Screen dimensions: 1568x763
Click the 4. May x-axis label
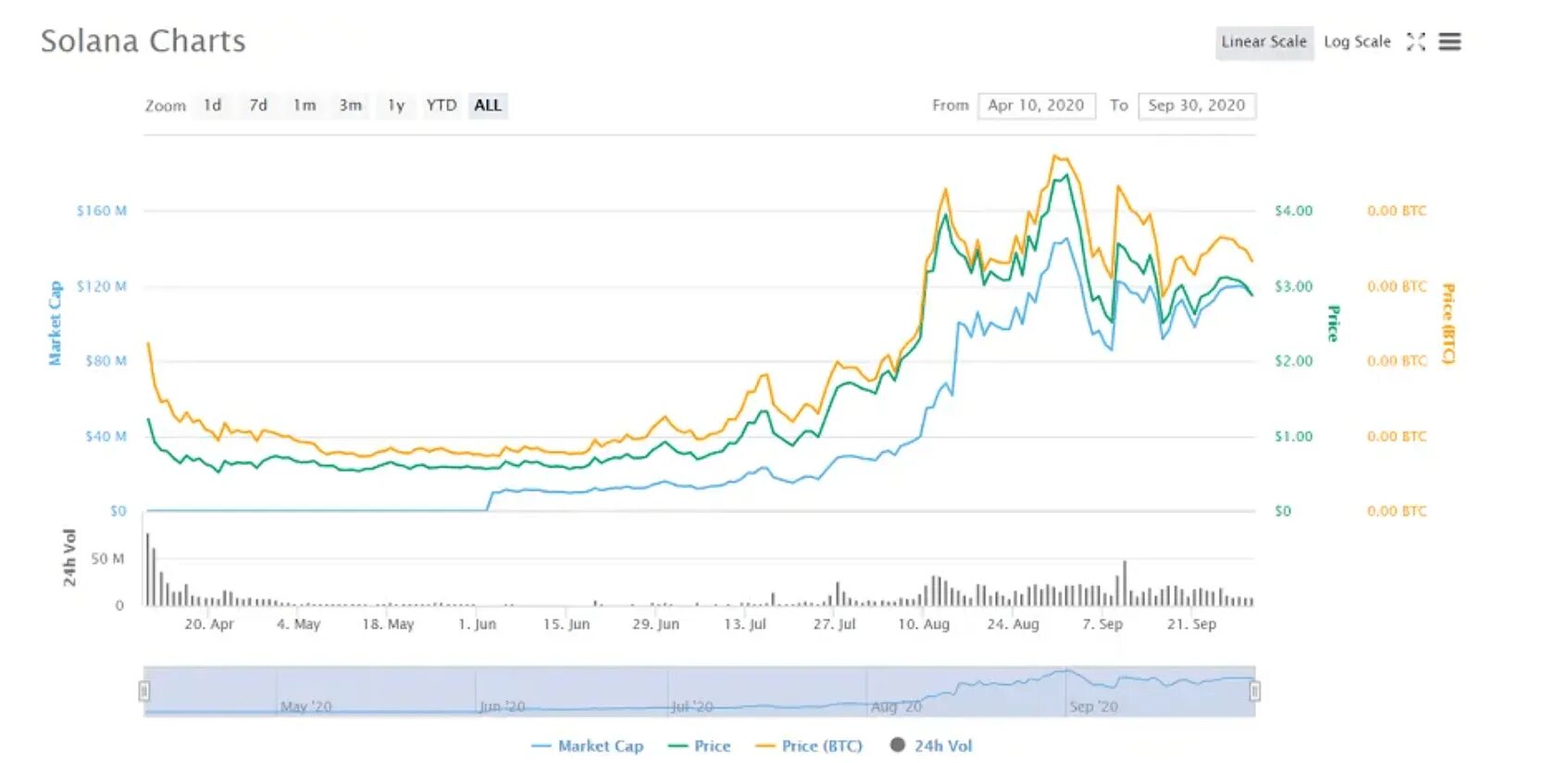[x=299, y=624]
